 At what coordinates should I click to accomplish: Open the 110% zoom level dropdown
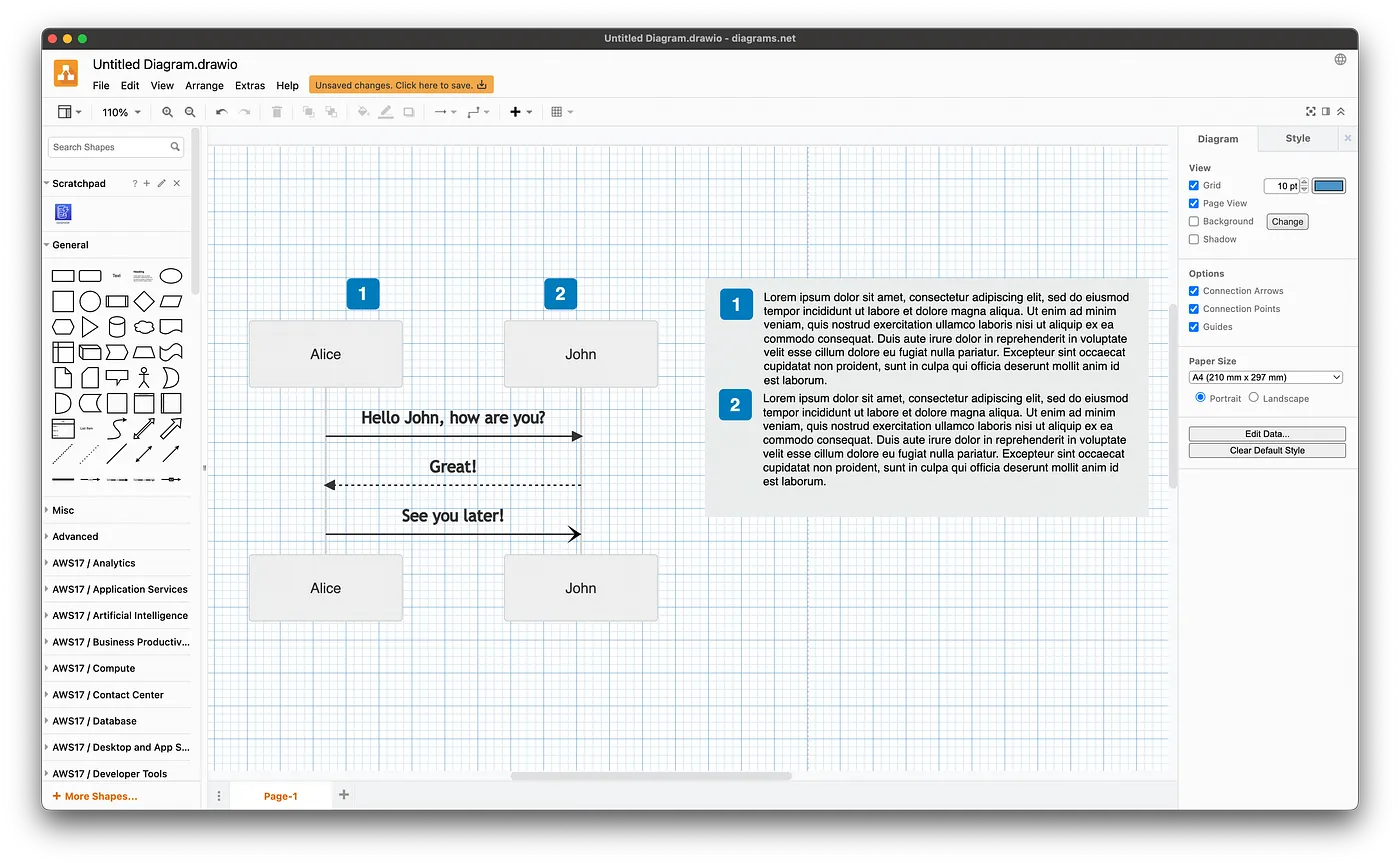tap(121, 112)
